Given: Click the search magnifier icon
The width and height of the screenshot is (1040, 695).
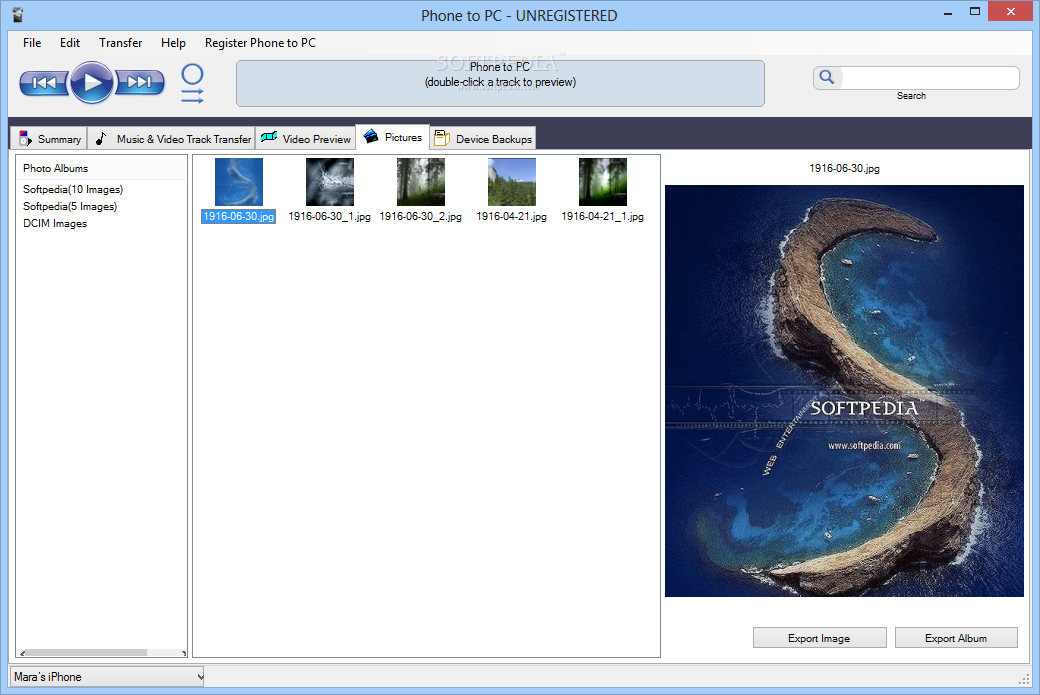Looking at the screenshot, I should [826, 78].
